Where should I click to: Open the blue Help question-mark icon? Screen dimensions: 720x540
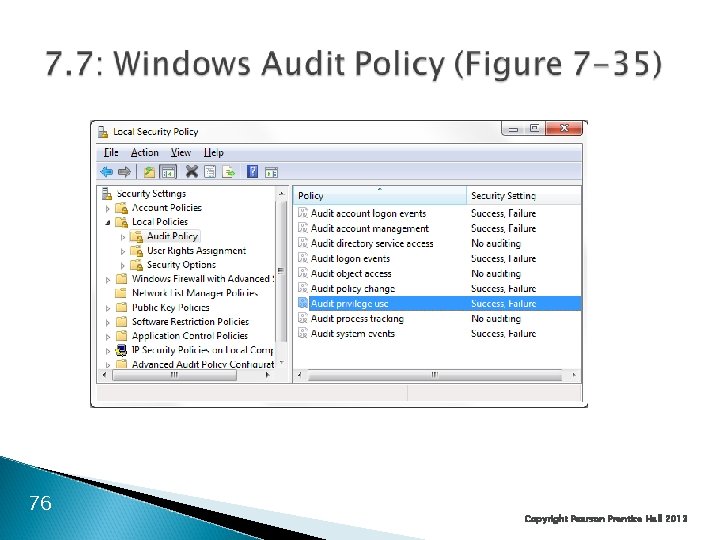click(253, 172)
